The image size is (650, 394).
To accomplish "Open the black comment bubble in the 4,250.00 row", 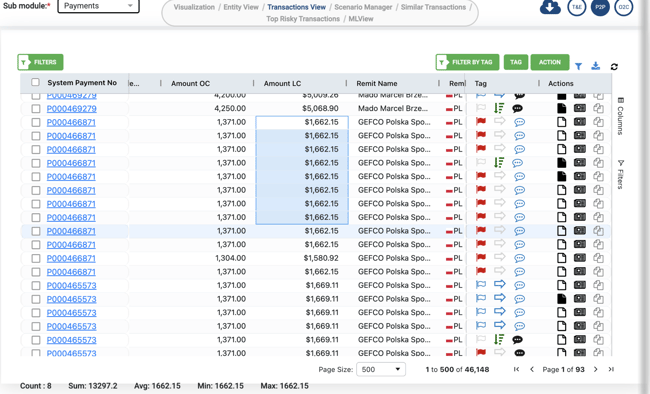I will pyautogui.click(x=517, y=109).
